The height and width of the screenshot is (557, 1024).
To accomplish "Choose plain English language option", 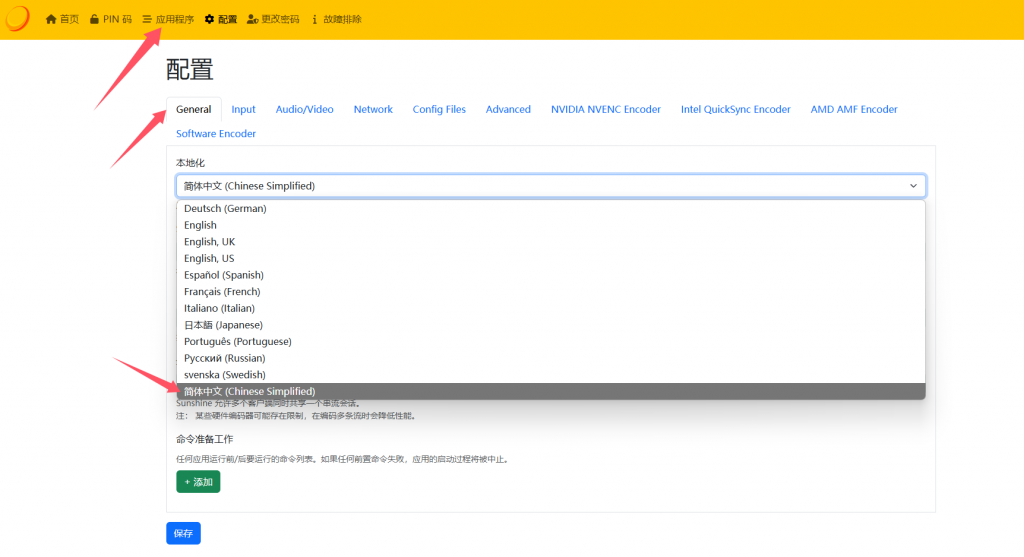I will (x=551, y=225).
